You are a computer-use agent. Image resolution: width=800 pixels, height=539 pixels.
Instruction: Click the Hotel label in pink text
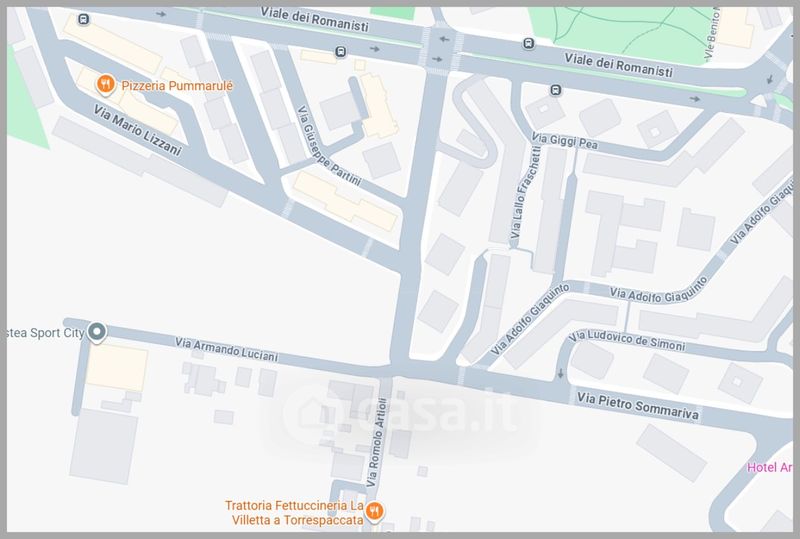[770, 467]
